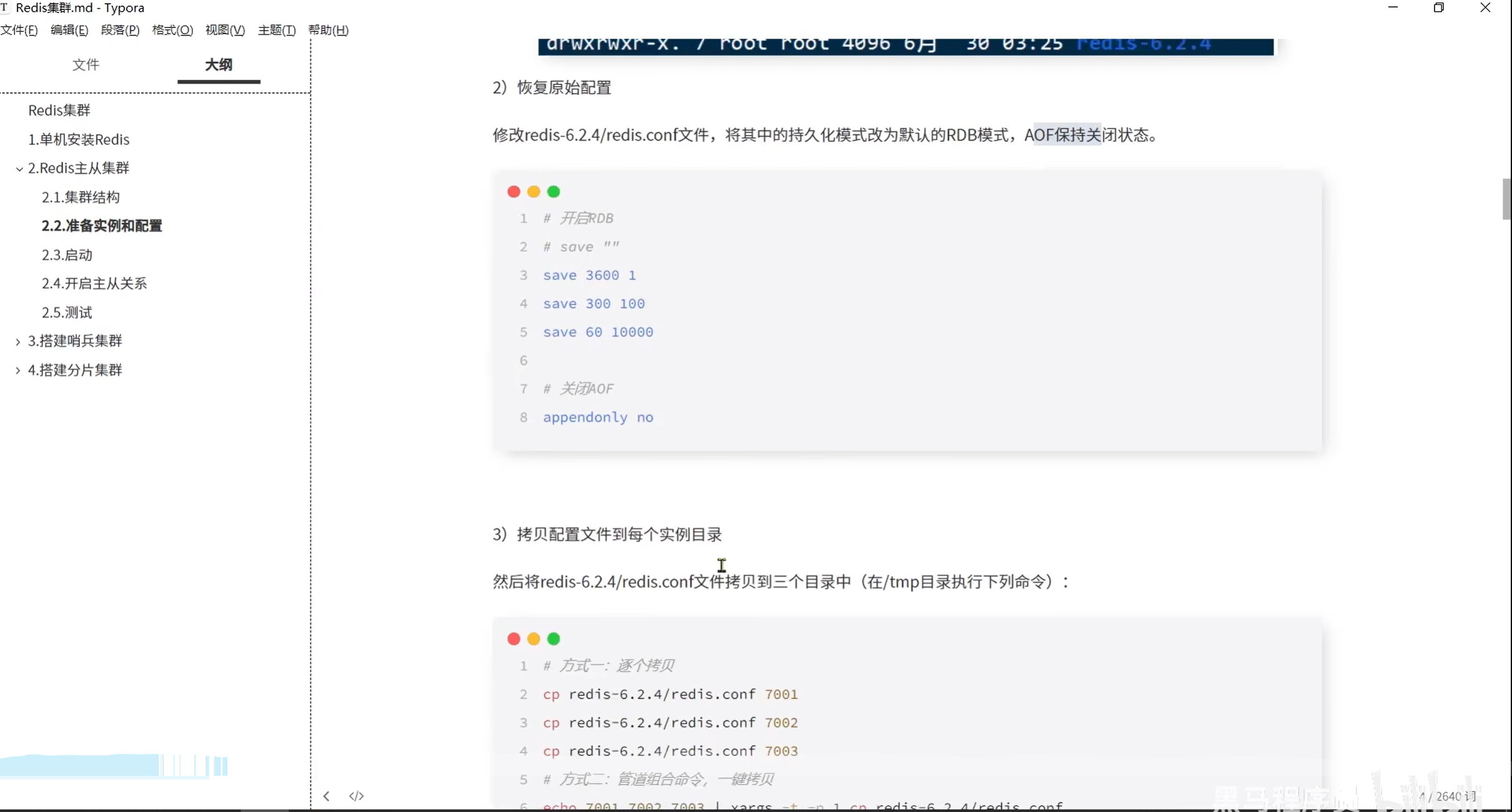Open the 文件(F) menu

19,30
